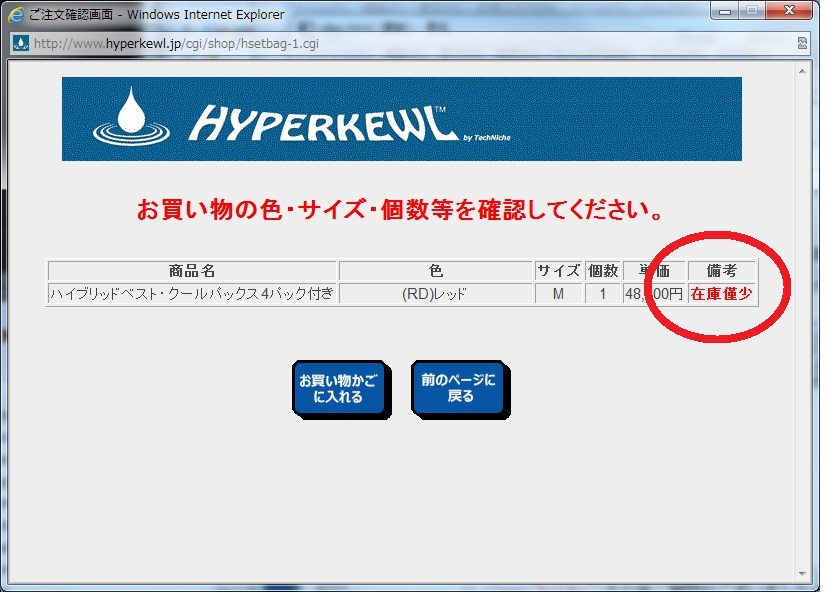Click the red confirmation heading text
Image resolution: width=827 pixels, height=592 pixels.
click(400, 209)
